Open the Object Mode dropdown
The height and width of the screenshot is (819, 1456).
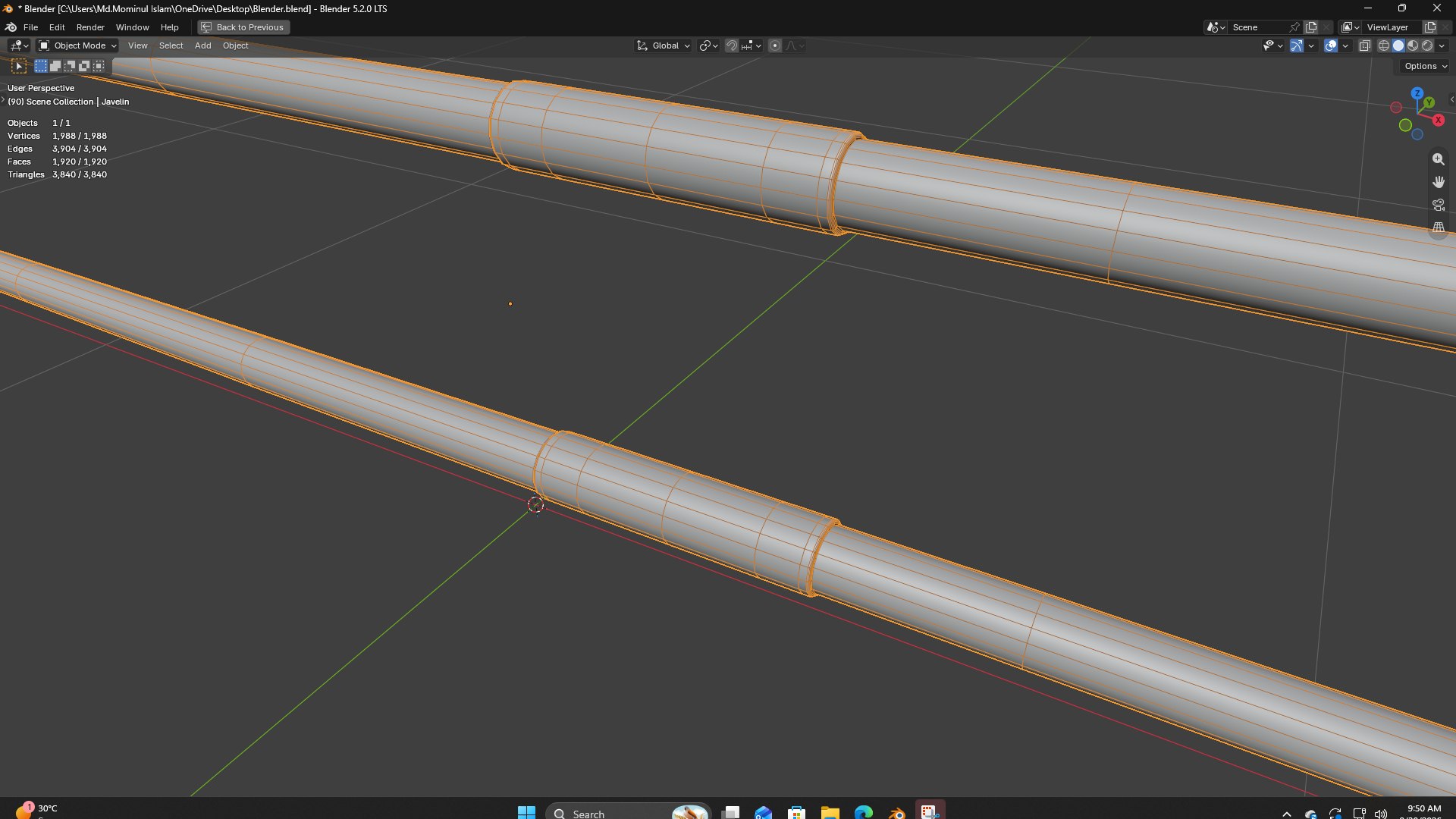[x=77, y=45]
